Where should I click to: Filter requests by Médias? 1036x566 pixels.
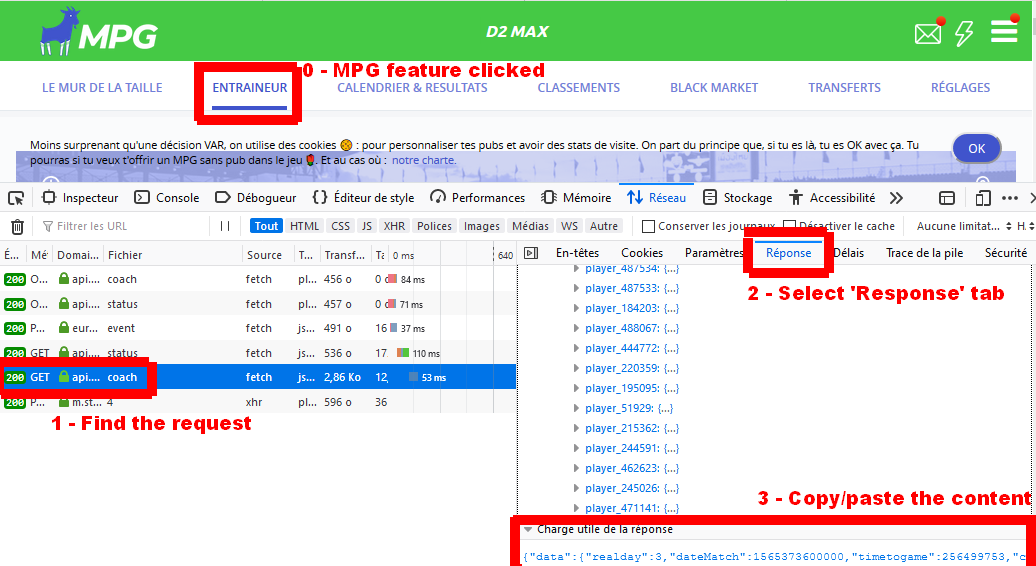click(531, 226)
